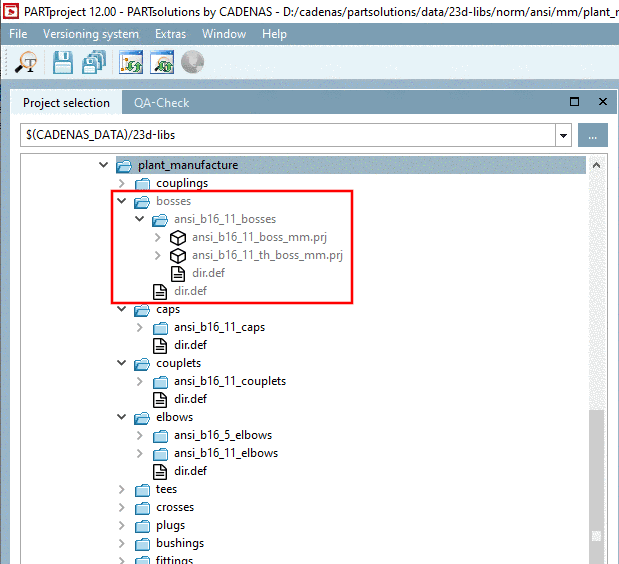Click the grey globe toolbar icon
Image resolution: width=619 pixels, height=564 pixels.
pos(192,62)
